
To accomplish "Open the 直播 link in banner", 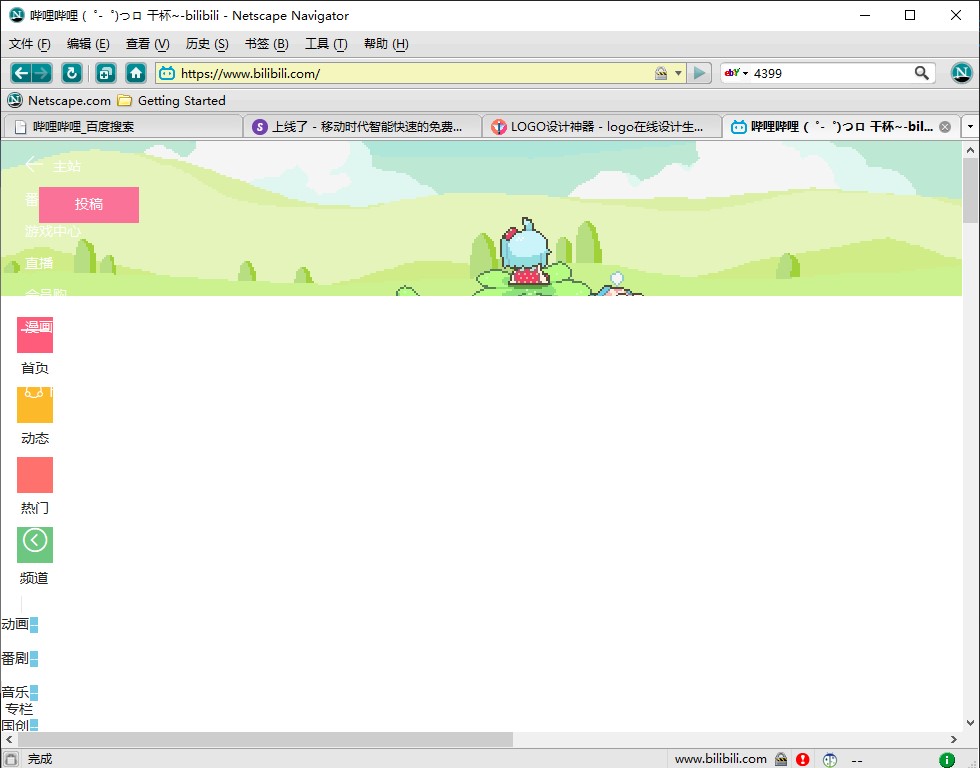I will click(39, 263).
